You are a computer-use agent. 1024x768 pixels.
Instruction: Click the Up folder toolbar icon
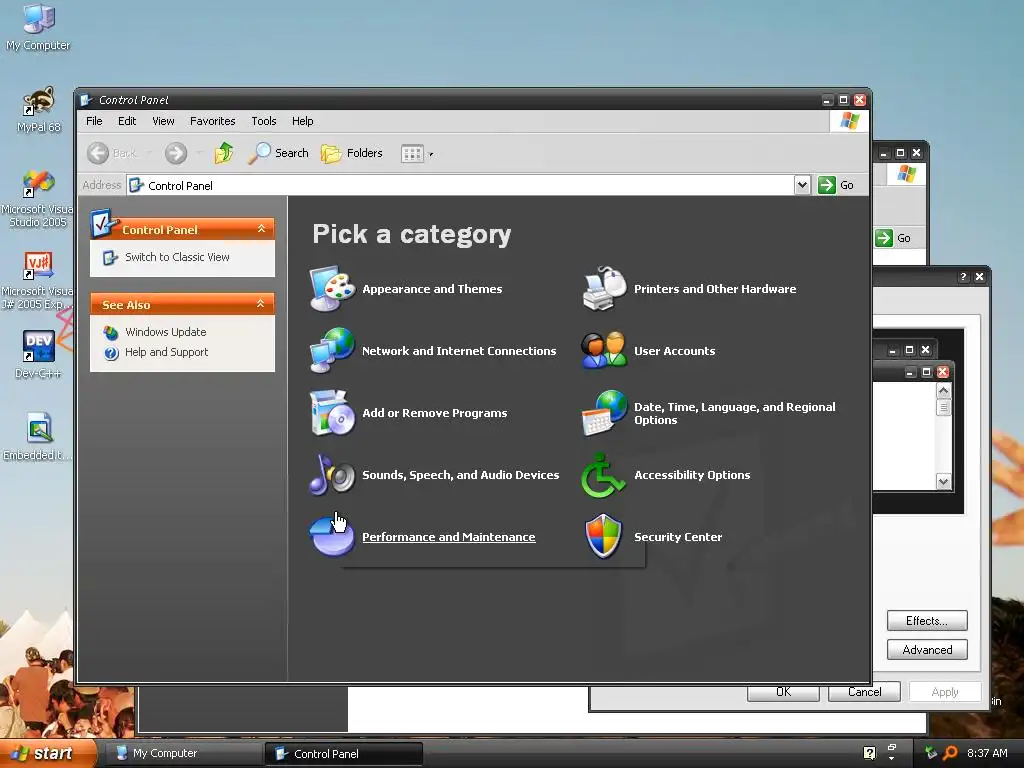point(224,153)
